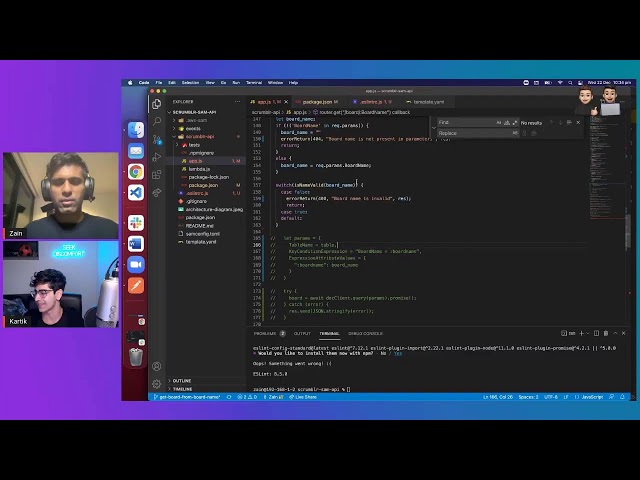This screenshot has height=480, width=640.
Task: Synchronize changes icon in status bar
Action: coord(229,397)
